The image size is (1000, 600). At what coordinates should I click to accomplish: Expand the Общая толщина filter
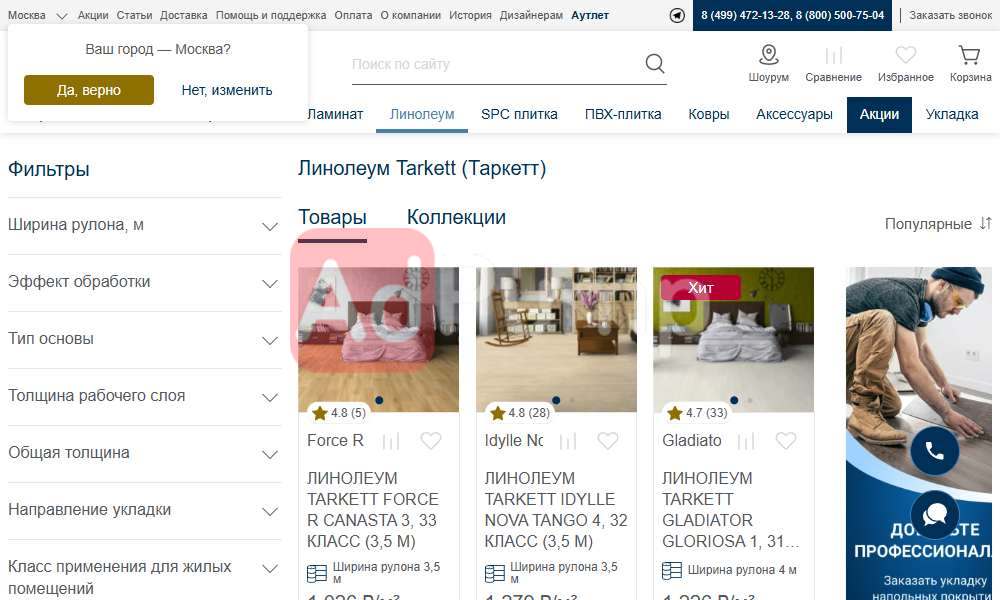pyautogui.click(x=144, y=453)
